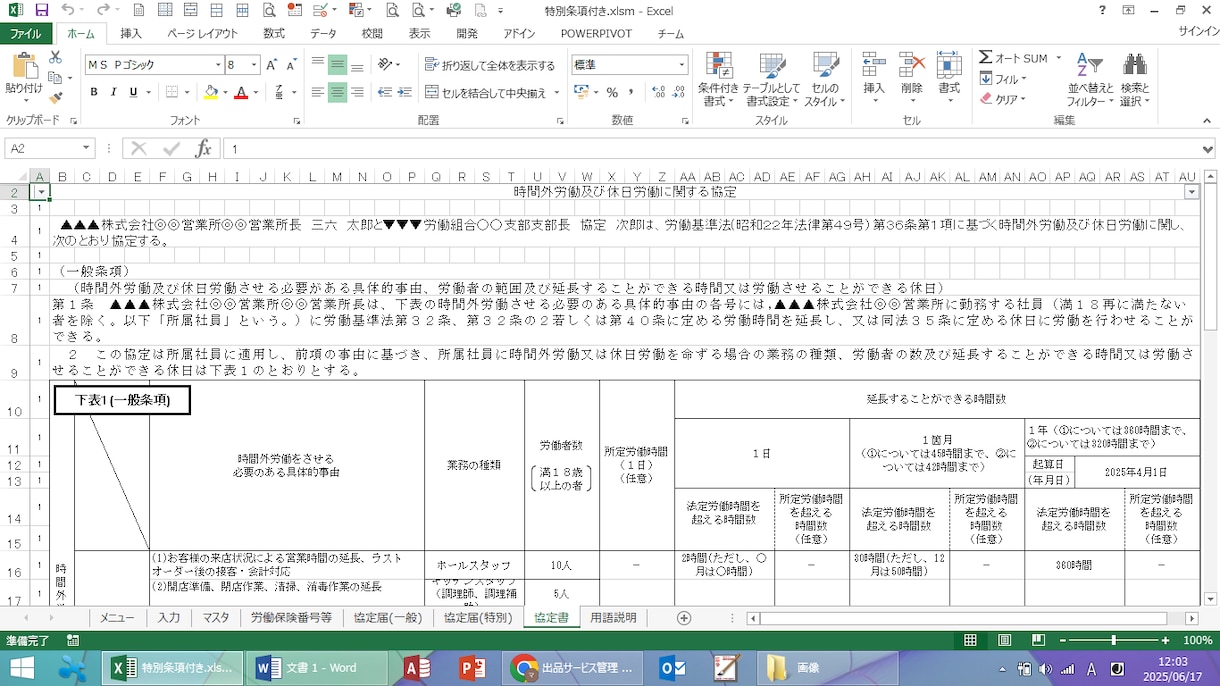Screen dimensions: 1220x686
Task: Open 条件付き書式 conditional formatting
Action: 718,79
